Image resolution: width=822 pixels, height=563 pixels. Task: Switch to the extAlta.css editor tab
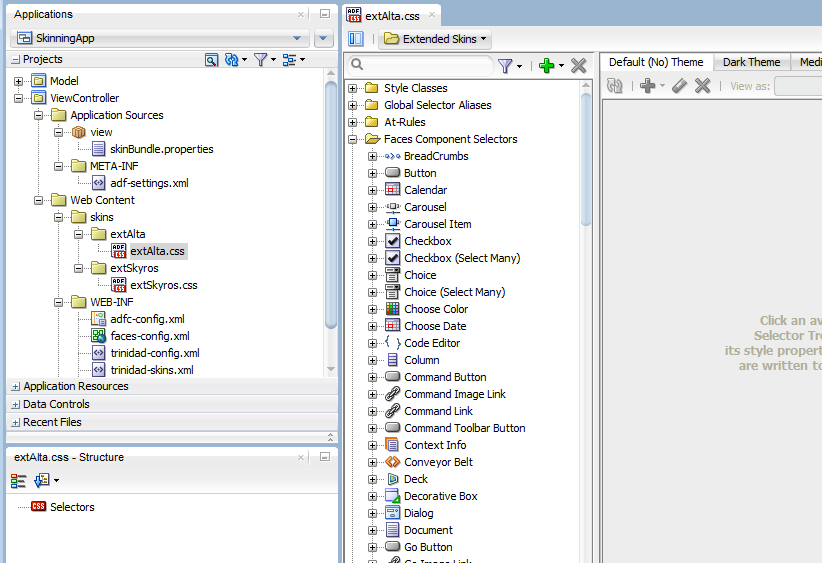(392, 16)
